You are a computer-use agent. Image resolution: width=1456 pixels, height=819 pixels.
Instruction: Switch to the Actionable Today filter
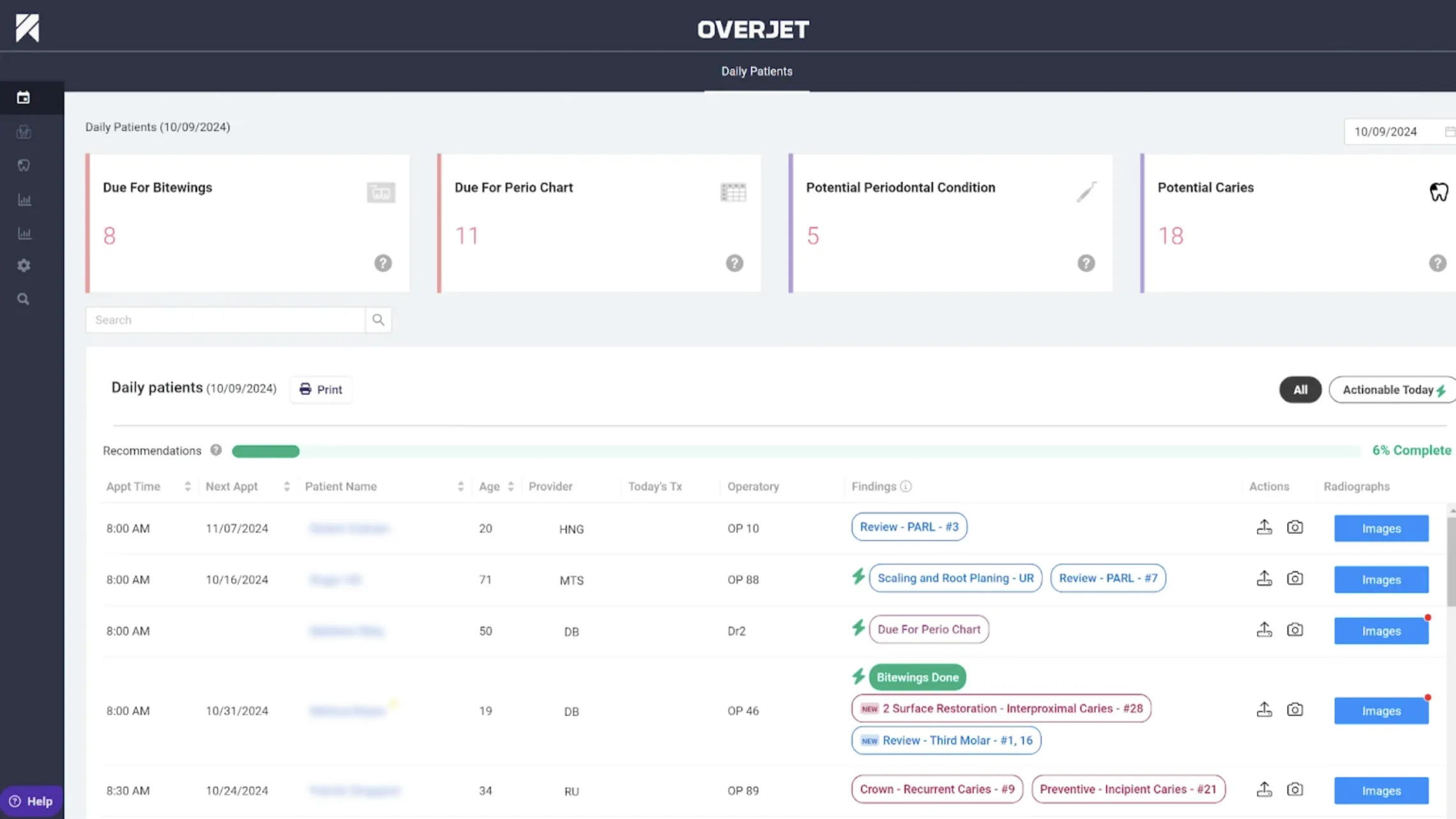point(1393,390)
